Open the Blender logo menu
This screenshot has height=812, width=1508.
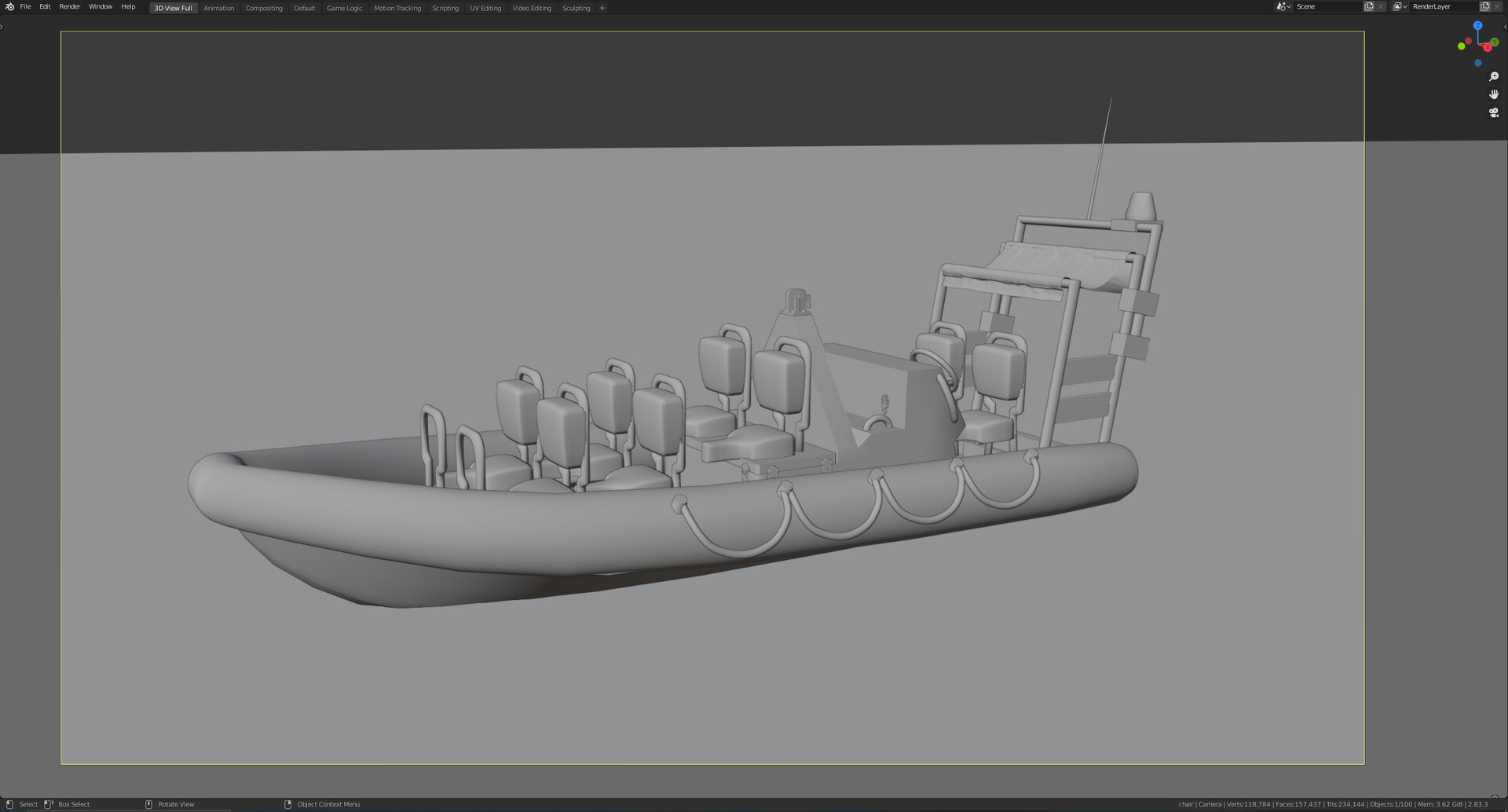pyautogui.click(x=9, y=7)
